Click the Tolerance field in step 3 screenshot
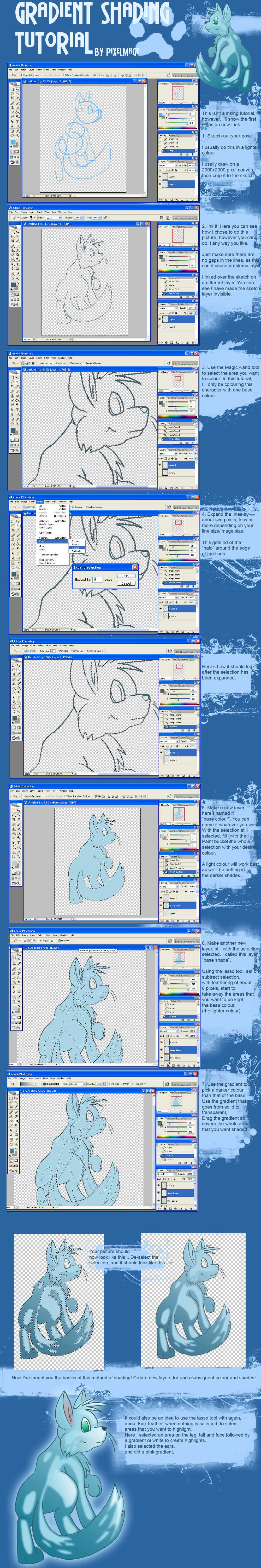Image resolution: width=261 pixels, height=1568 pixels. pyautogui.click(x=51, y=364)
